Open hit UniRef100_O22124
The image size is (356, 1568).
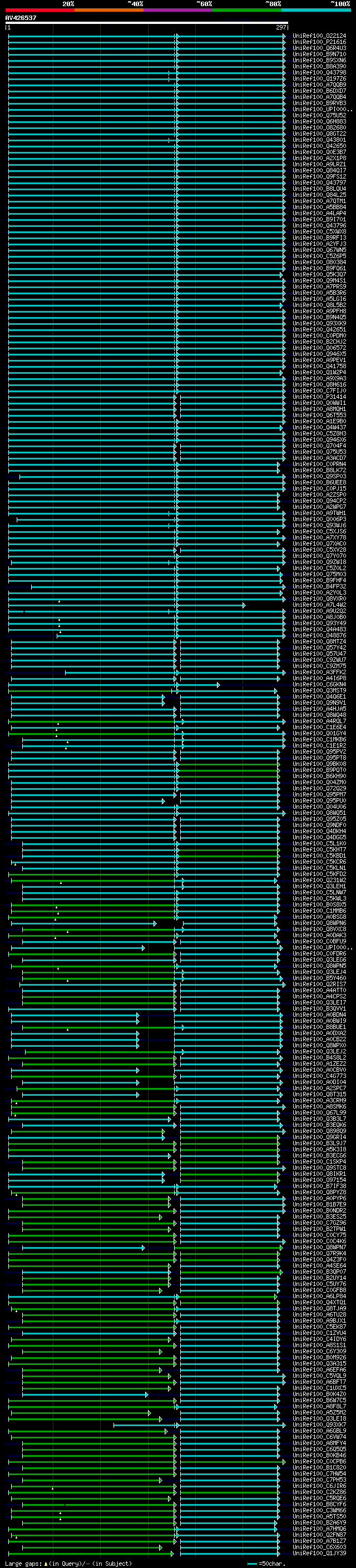point(319,36)
